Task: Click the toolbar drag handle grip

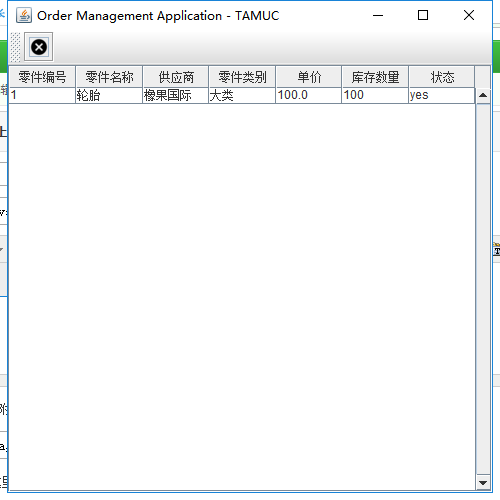Action: (15, 47)
